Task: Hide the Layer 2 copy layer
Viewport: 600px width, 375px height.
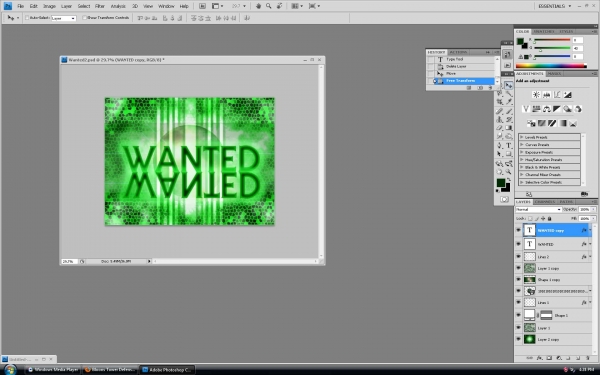Action: point(518,339)
